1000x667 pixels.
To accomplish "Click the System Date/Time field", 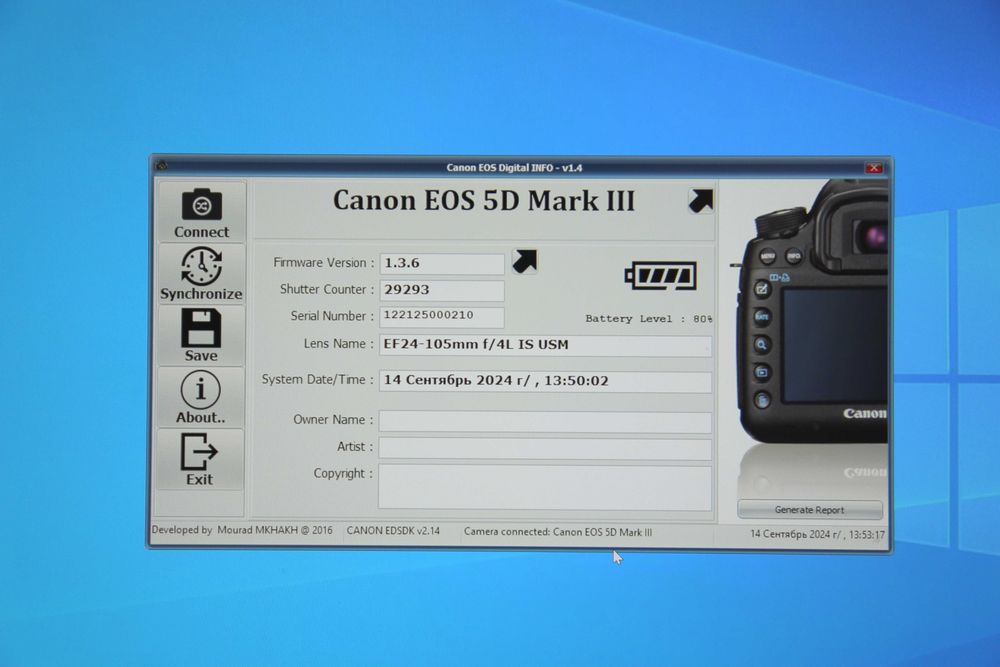I will tap(545, 381).
